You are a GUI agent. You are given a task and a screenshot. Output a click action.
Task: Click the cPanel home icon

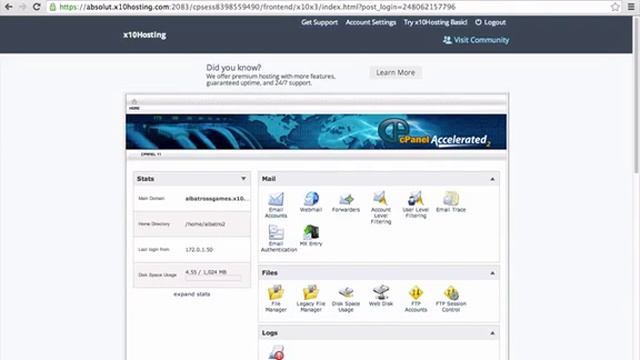pos(134,101)
